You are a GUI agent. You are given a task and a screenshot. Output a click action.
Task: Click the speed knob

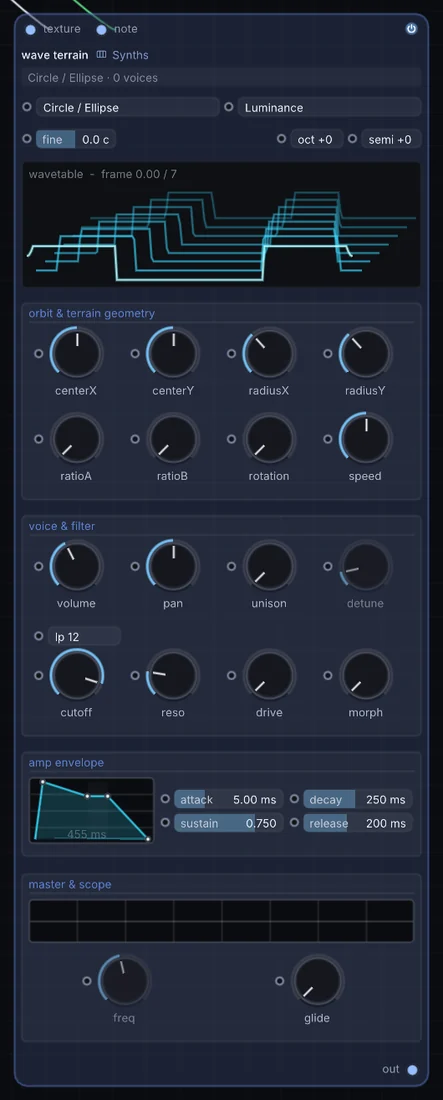[x=365, y=439]
